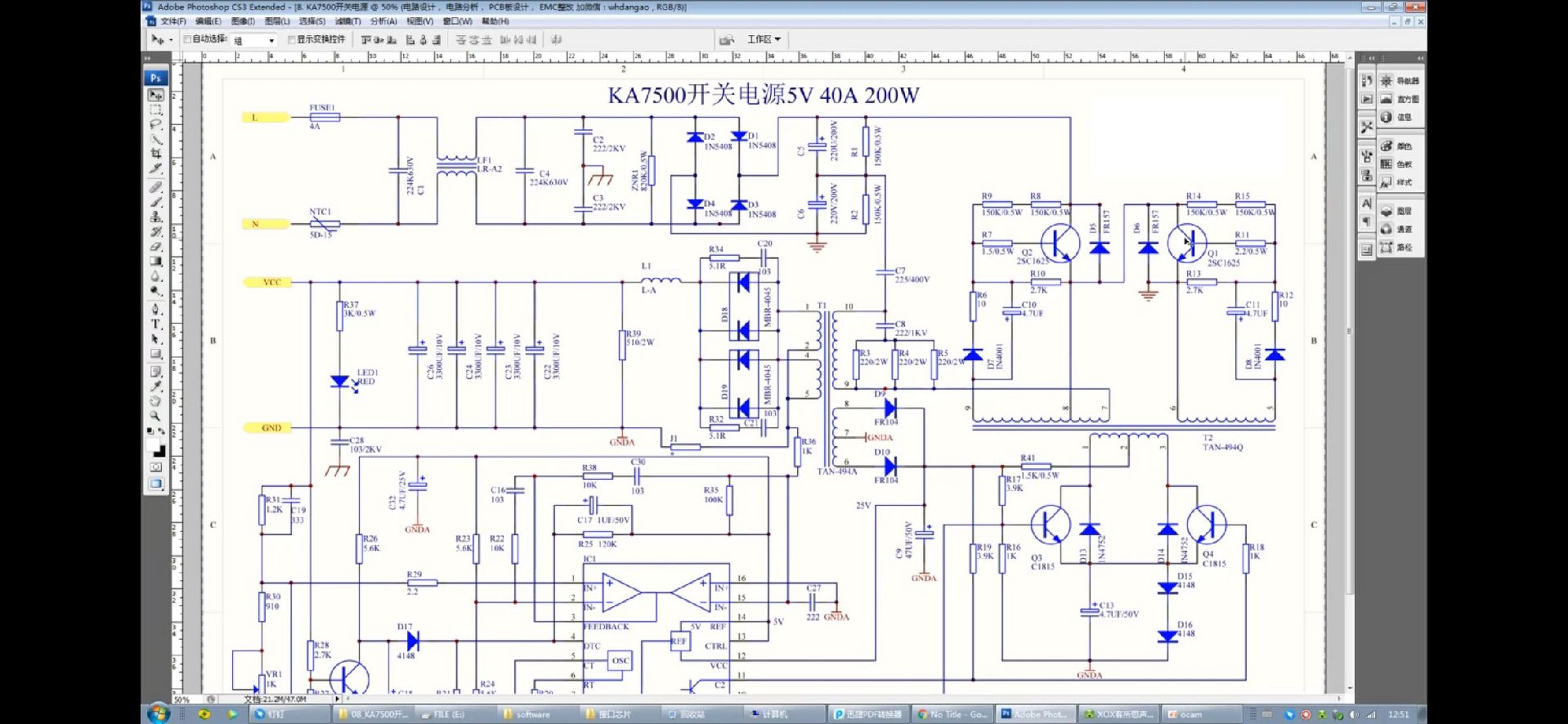Open the Paragraph panel icon
This screenshot has height=724, width=1568.
point(1367,222)
